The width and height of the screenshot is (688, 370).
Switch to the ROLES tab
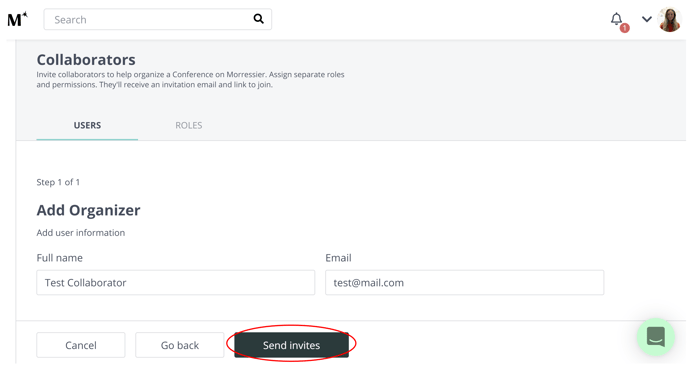coord(189,126)
